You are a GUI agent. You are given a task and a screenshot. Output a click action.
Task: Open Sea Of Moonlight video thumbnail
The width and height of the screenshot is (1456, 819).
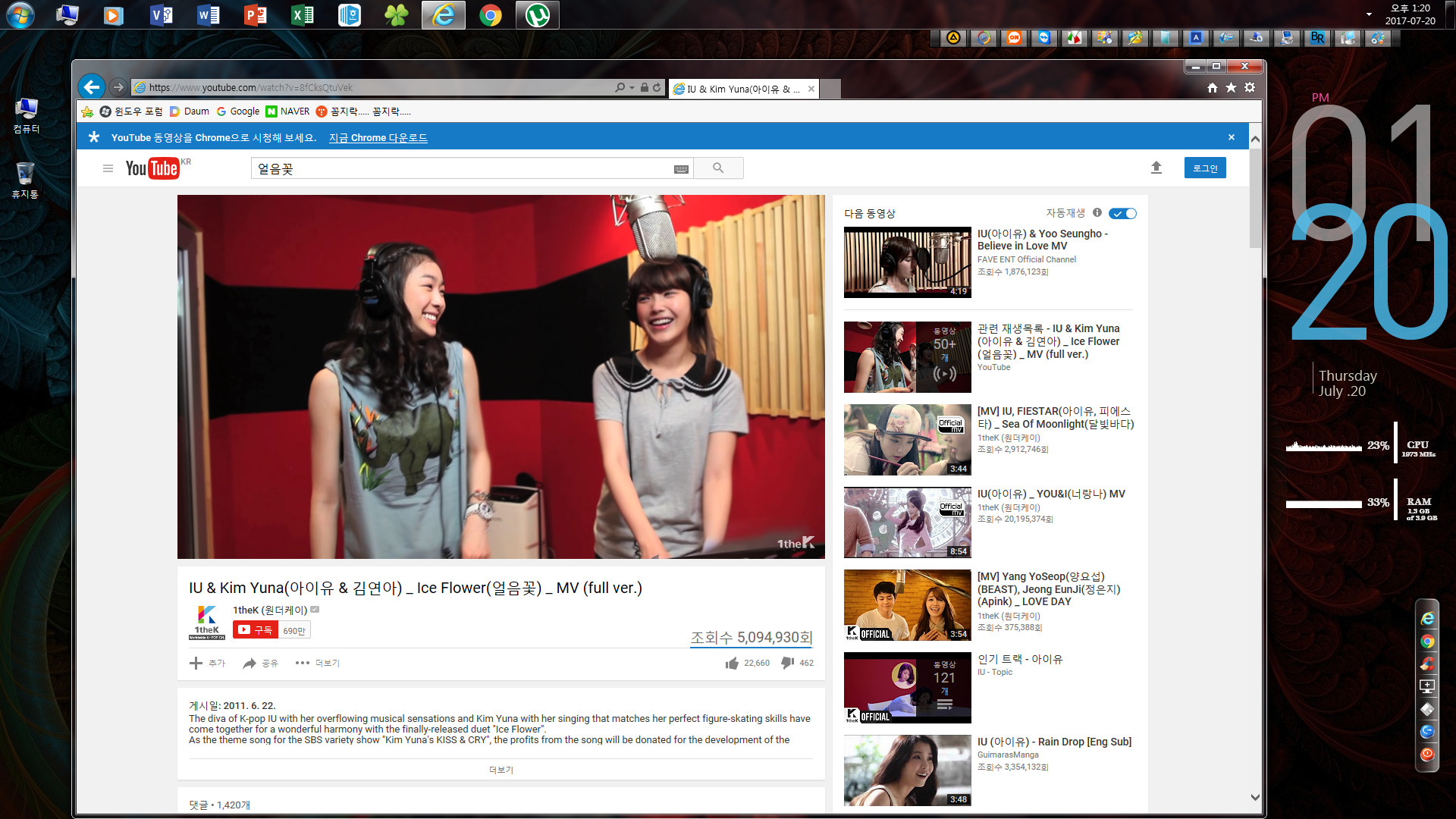tap(908, 440)
